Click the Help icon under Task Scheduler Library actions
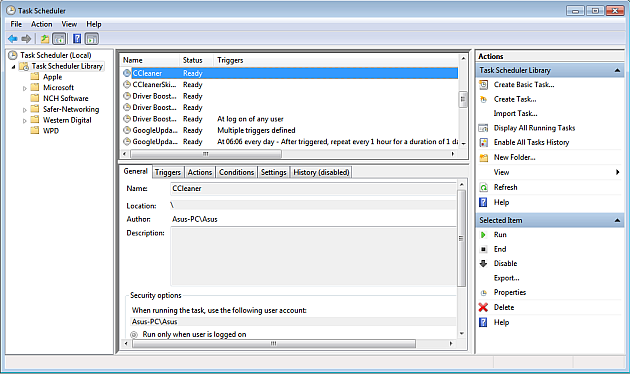Image resolution: width=630 pixels, height=374 pixels. 483,202
